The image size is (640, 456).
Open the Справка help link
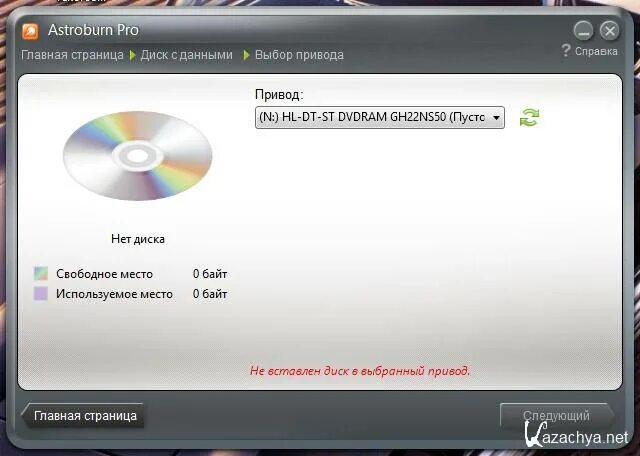click(596, 51)
